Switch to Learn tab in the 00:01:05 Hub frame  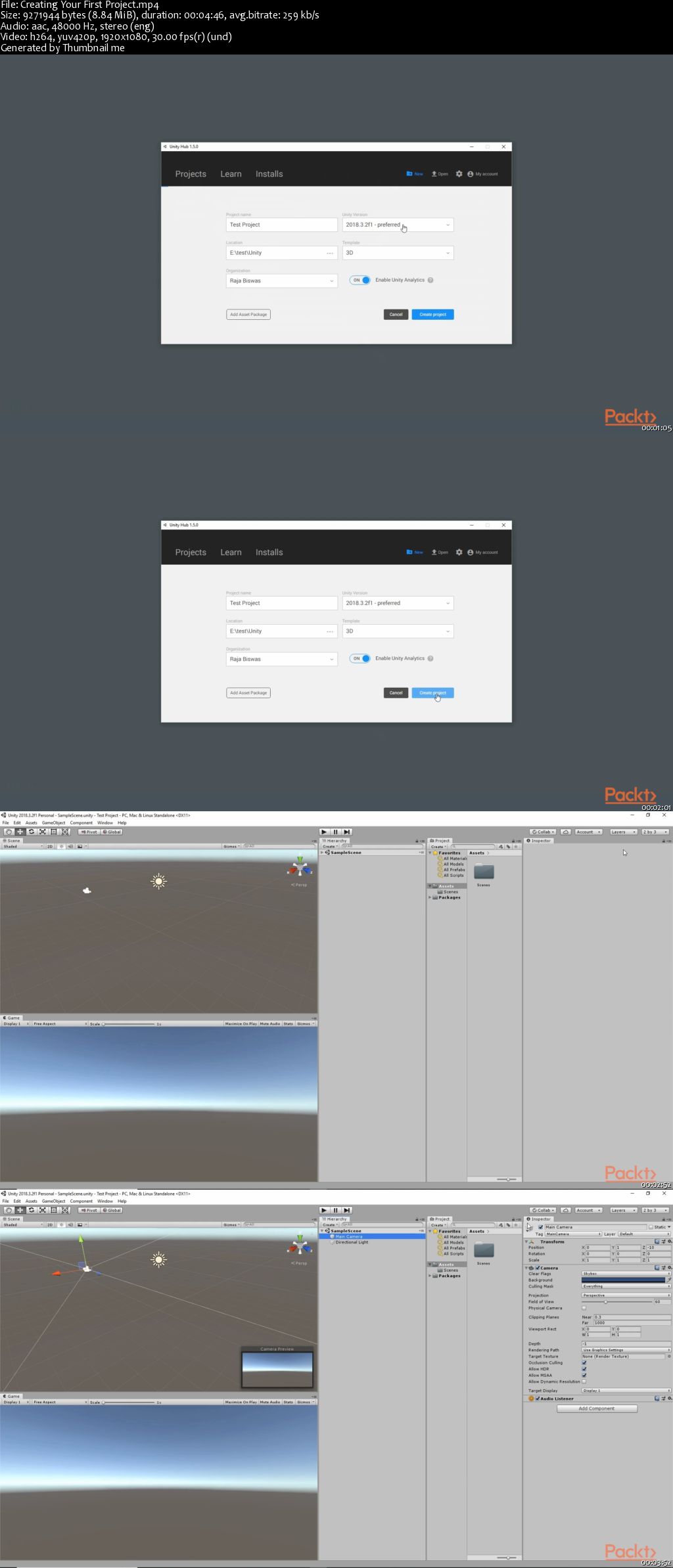coord(231,174)
